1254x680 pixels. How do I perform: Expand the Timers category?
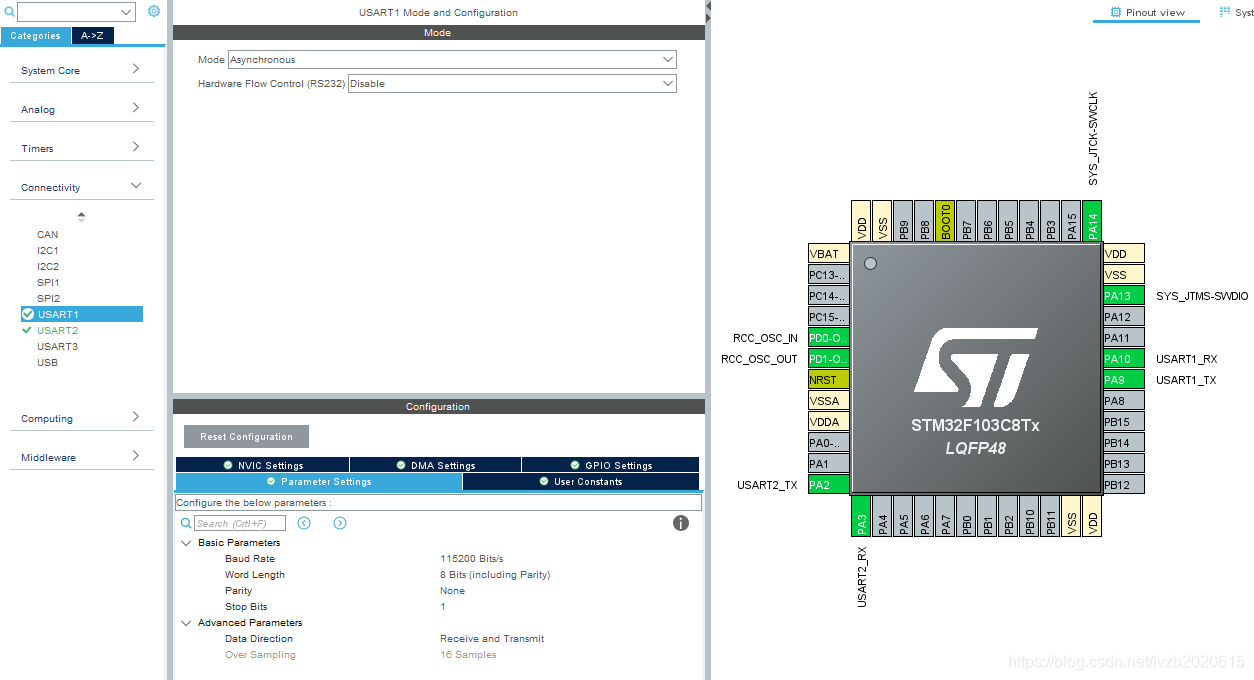click(82, 148)
